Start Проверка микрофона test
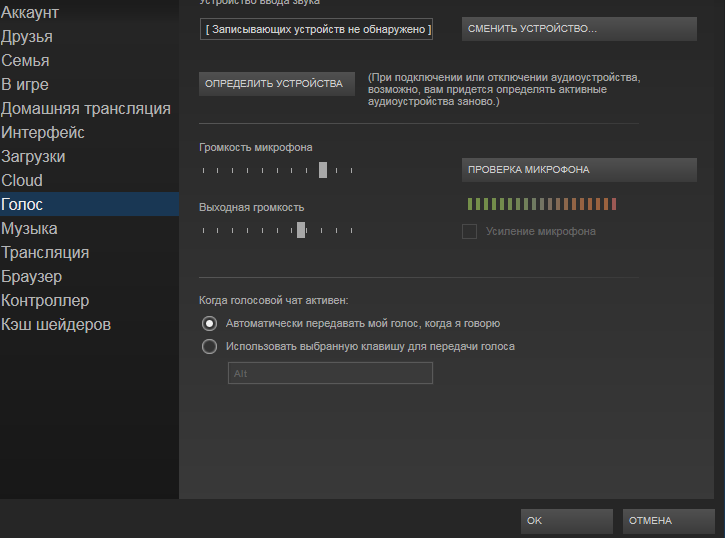 (579, 170)
